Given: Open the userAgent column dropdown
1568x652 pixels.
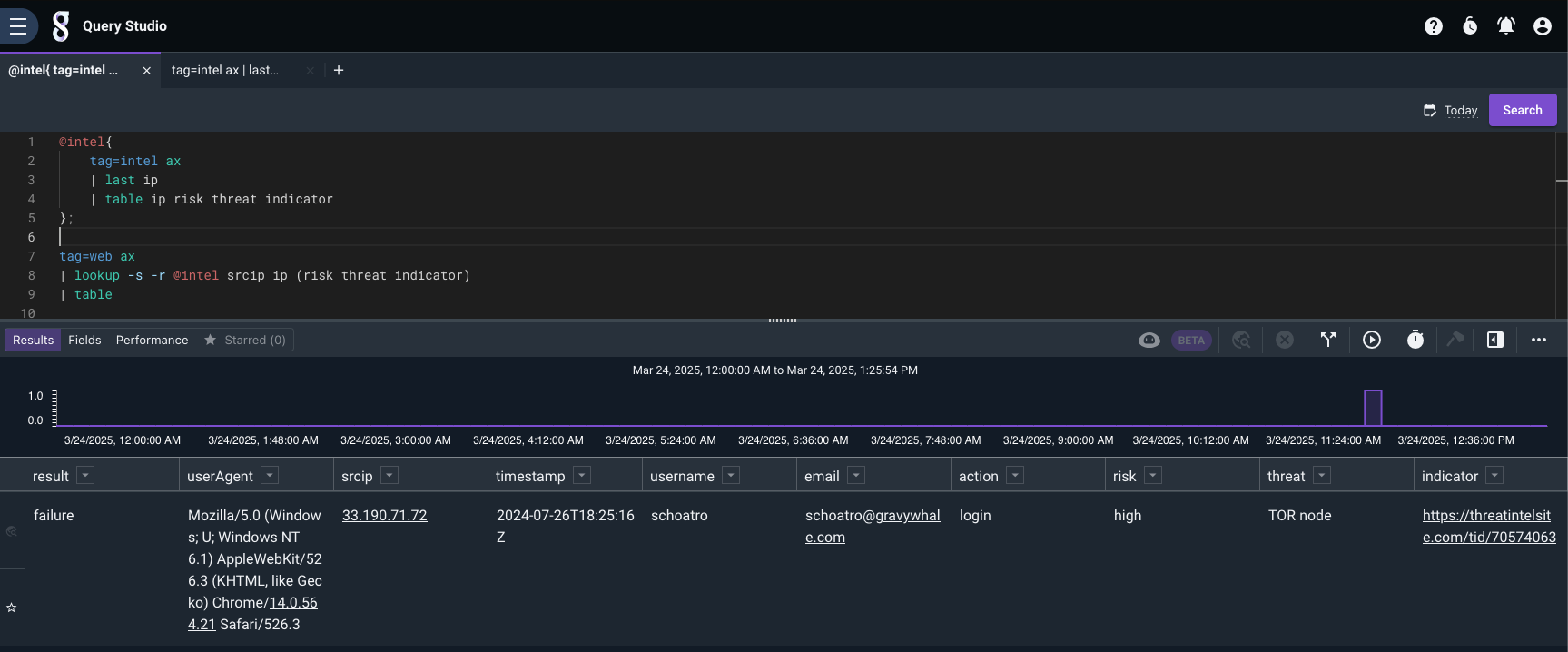Looking at the screenshot, I should coord(270,475).
